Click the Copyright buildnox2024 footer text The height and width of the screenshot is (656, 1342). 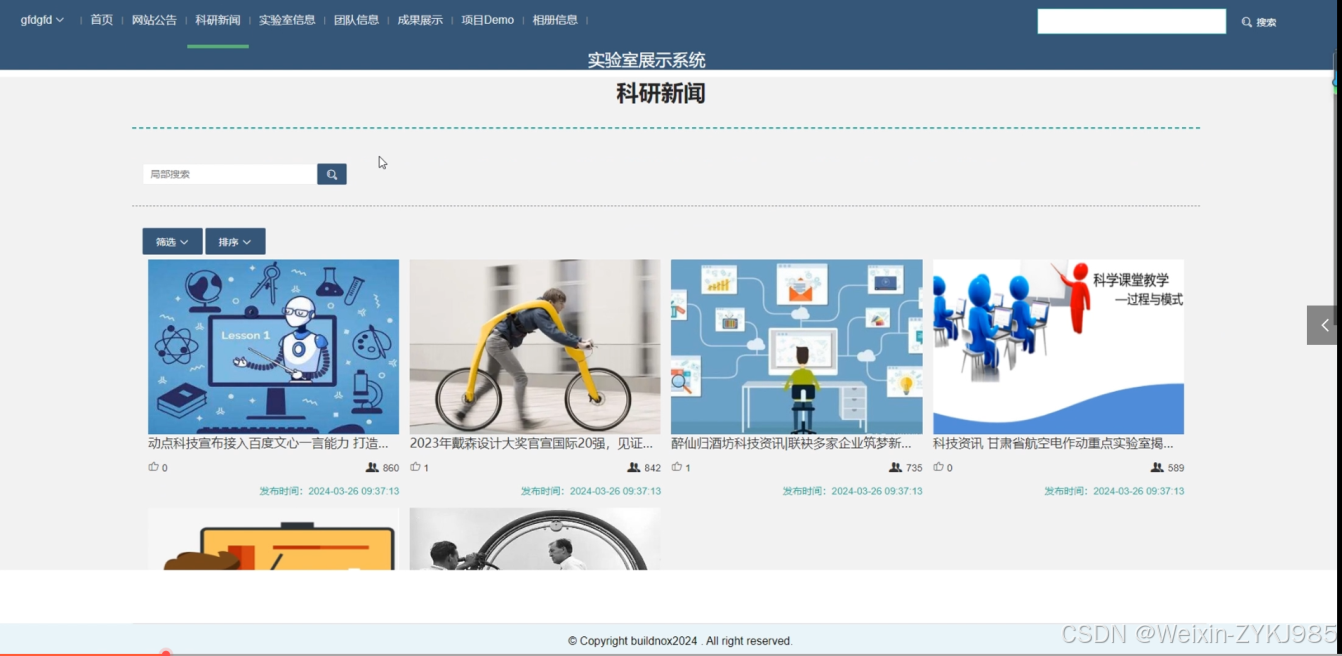(680, 641)
